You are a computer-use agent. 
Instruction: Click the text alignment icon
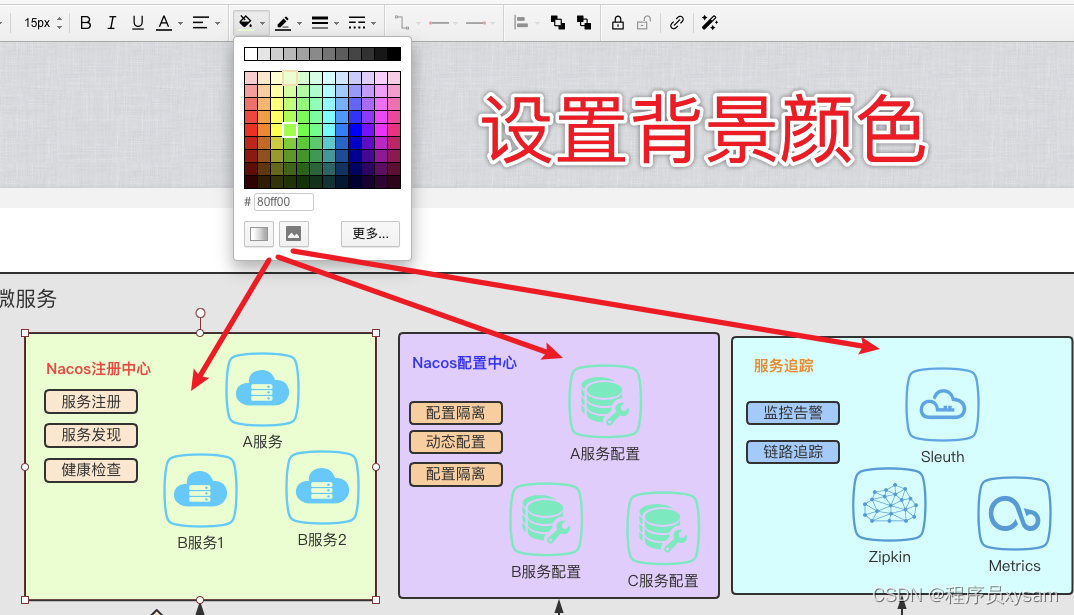tap(200, 23)
